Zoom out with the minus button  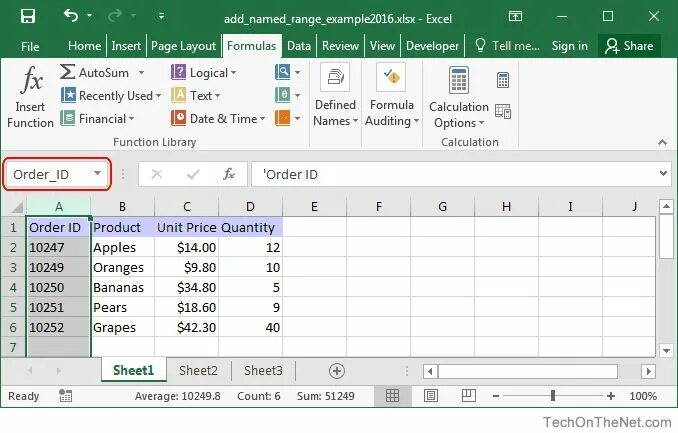click(x=496, y=396)
